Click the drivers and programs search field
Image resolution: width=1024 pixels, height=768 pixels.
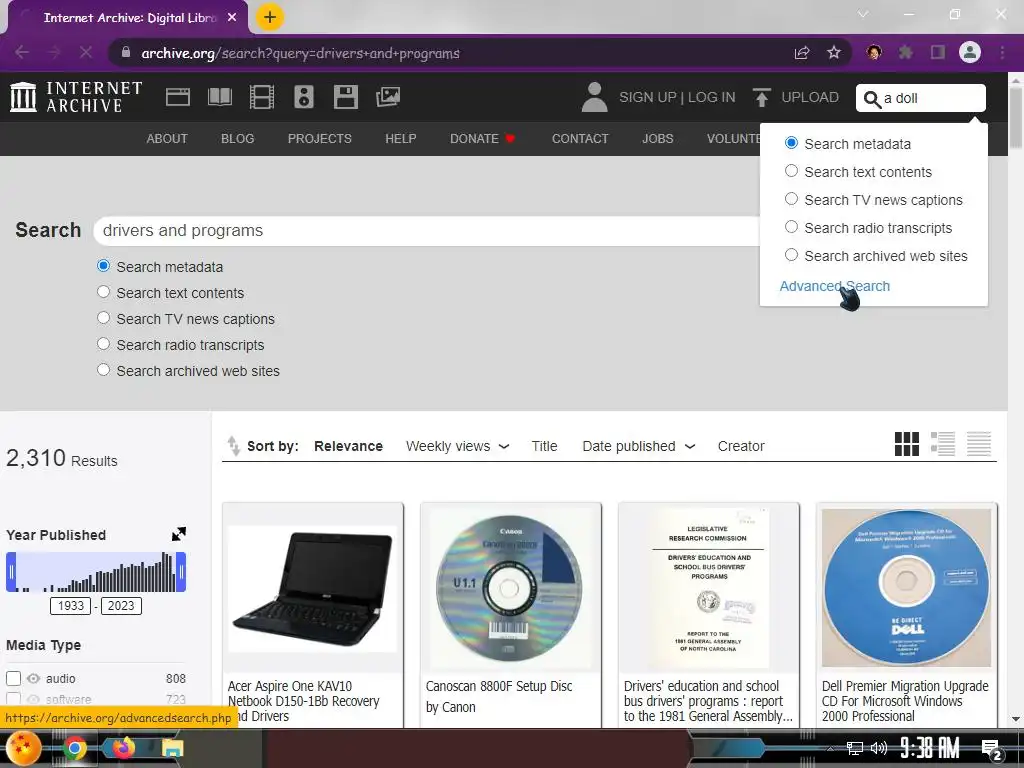click(428, 231)
